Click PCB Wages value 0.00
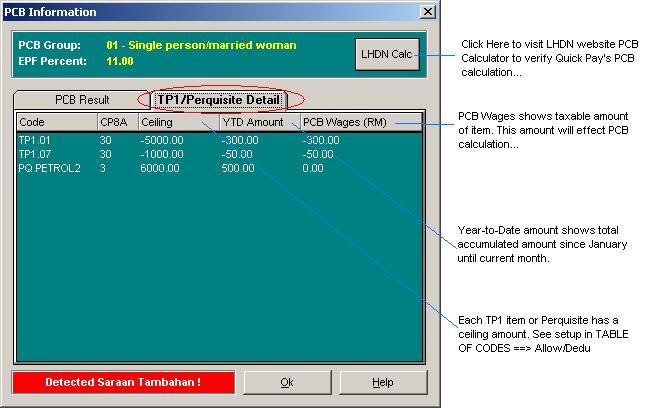This screenshot has height=408, width=652. 313,168
